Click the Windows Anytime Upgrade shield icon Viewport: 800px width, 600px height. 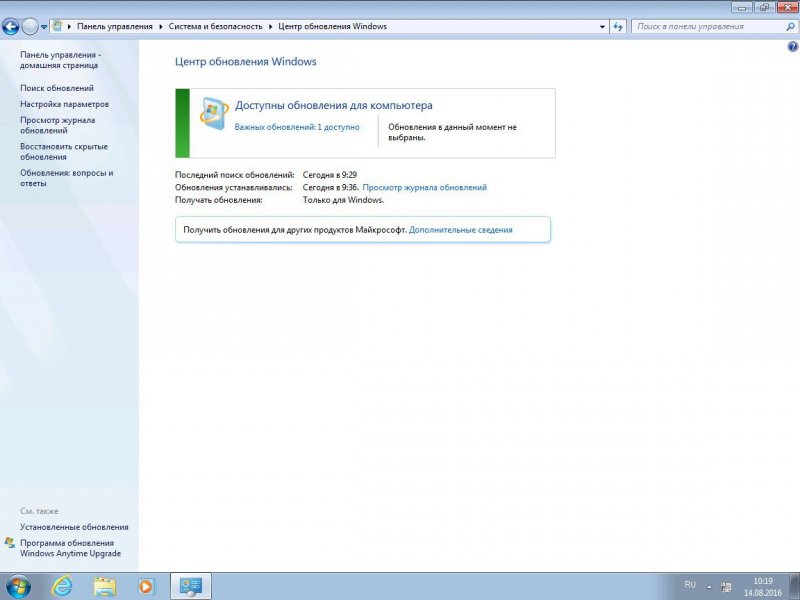10,543
